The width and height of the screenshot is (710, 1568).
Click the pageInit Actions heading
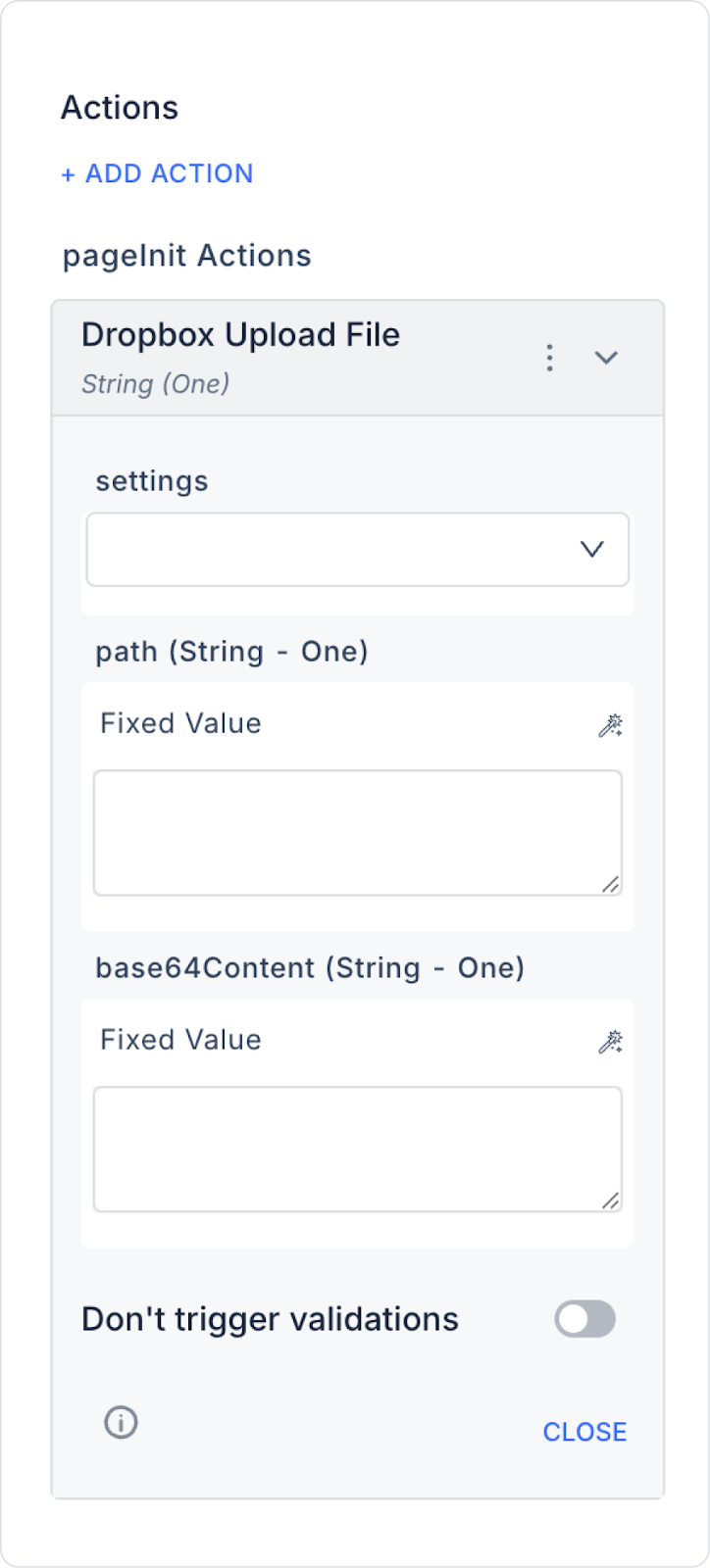tap(186, 256)
